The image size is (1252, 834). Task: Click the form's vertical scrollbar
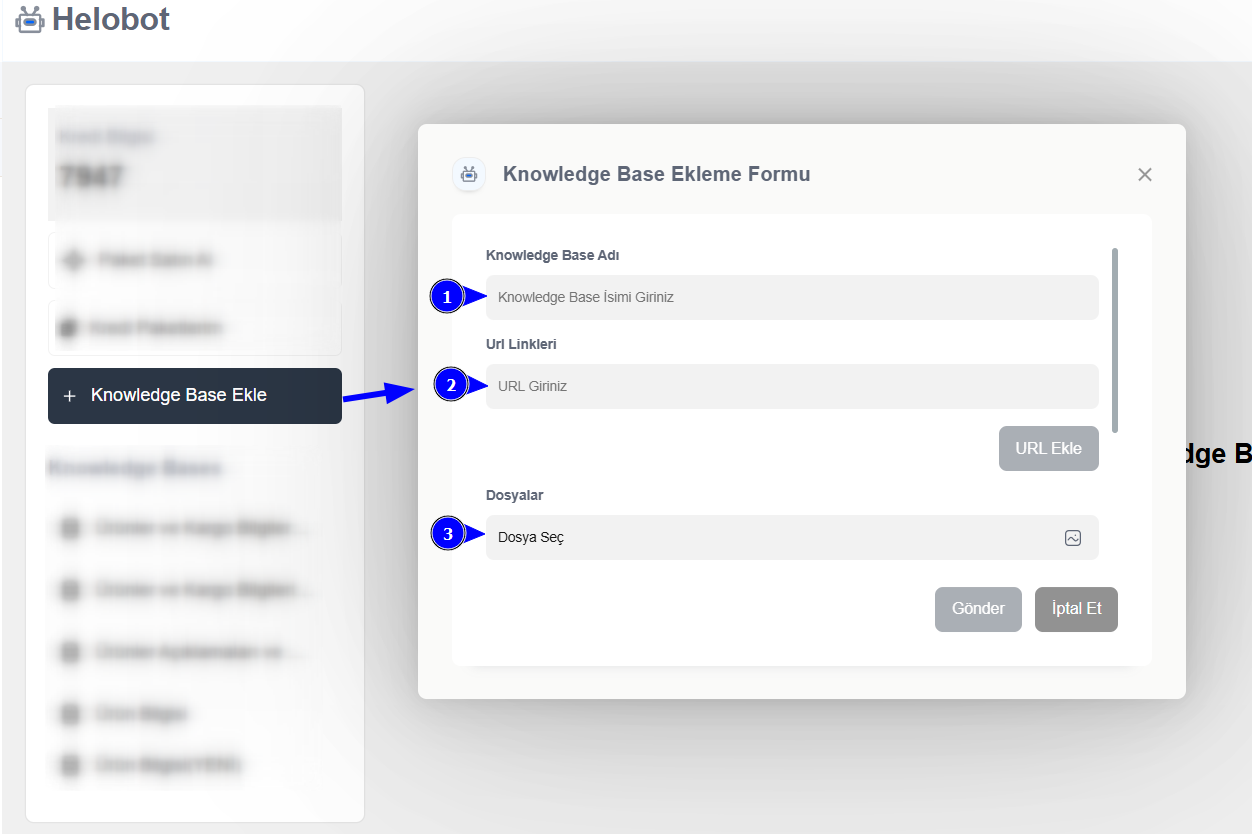[x=1115, y=340]
